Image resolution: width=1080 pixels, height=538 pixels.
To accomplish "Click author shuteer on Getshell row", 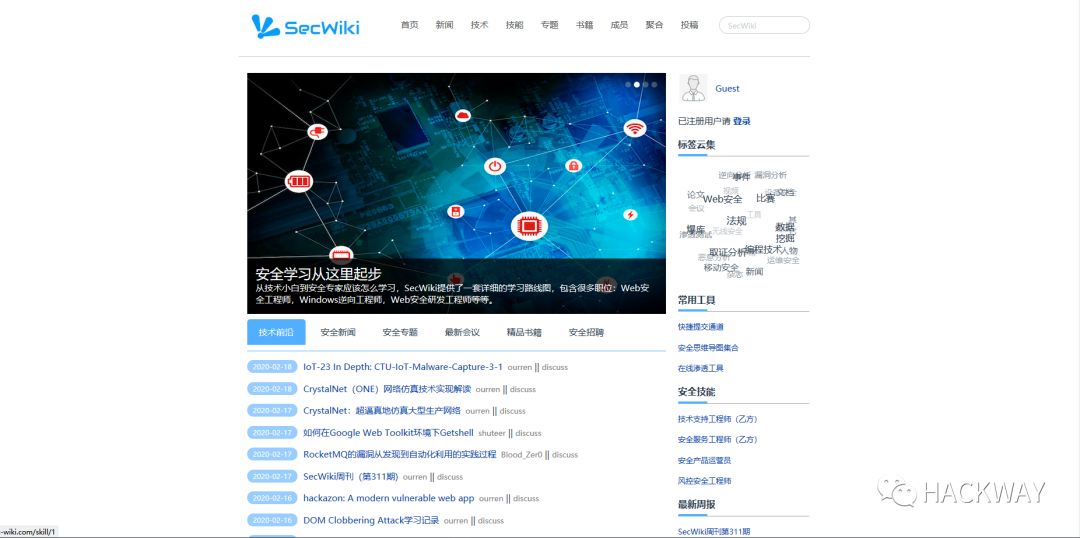I will [492, 433].
